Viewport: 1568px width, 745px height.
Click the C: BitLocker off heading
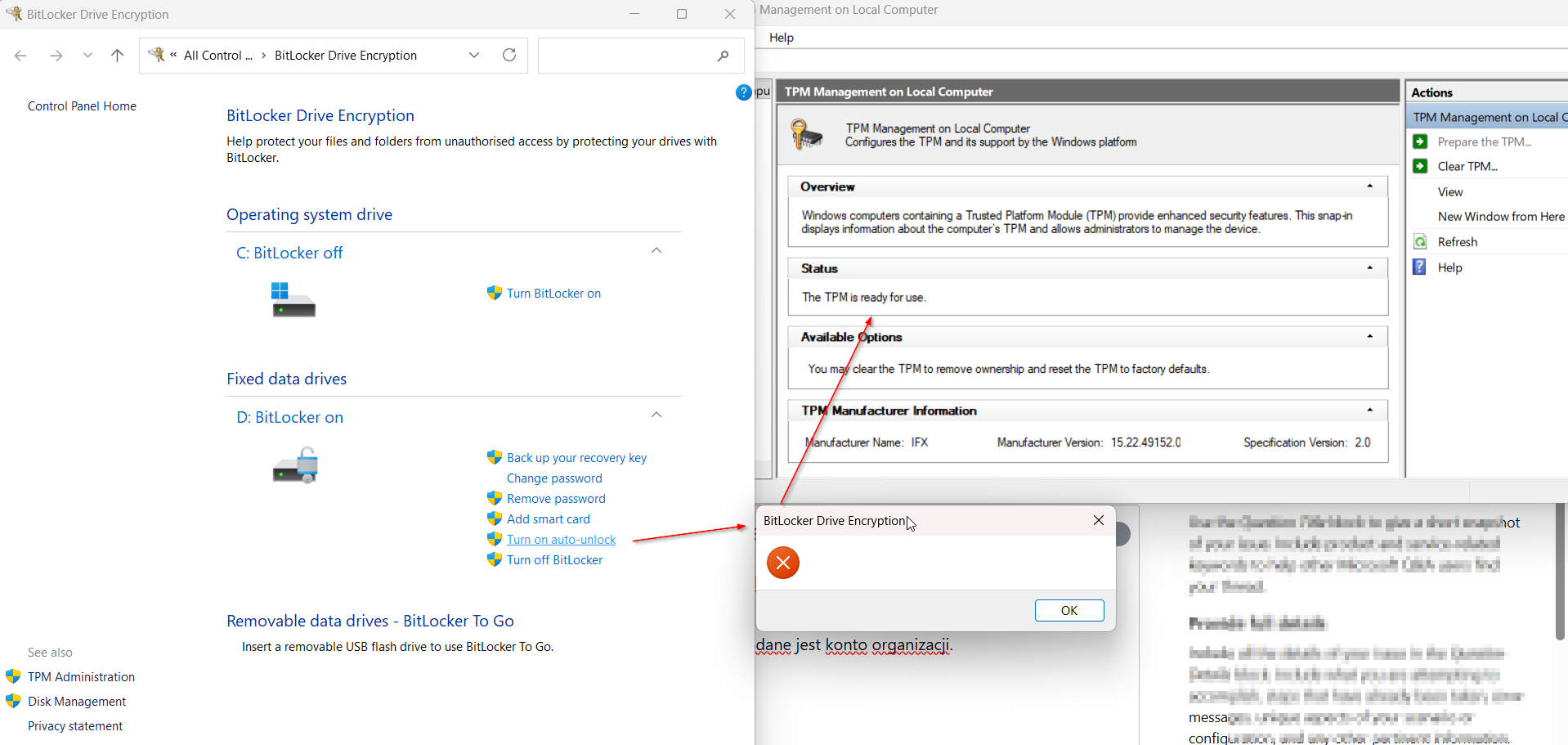click(289, 254)
